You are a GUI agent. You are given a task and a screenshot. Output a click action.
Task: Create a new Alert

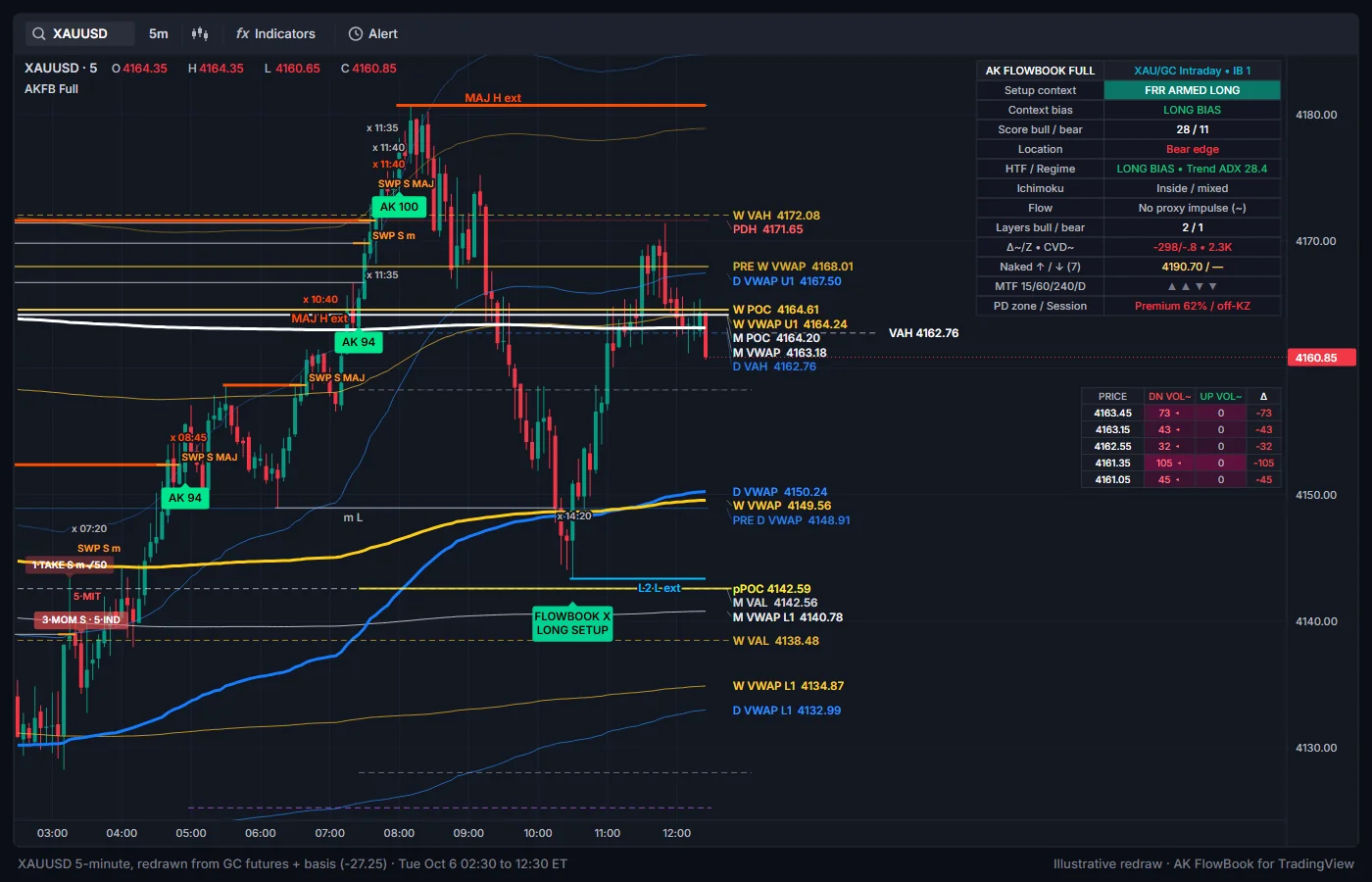click(x=373, y=33)
